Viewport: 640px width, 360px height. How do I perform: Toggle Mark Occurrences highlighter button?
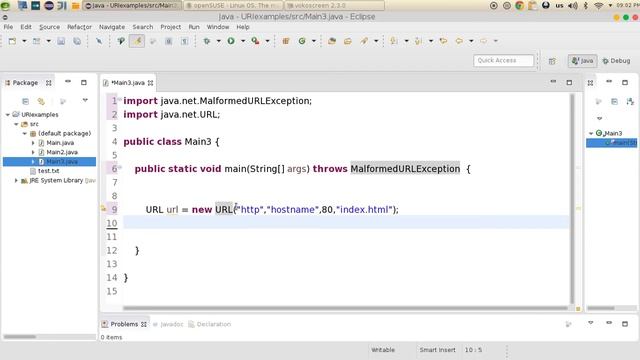tap(137, 41)
